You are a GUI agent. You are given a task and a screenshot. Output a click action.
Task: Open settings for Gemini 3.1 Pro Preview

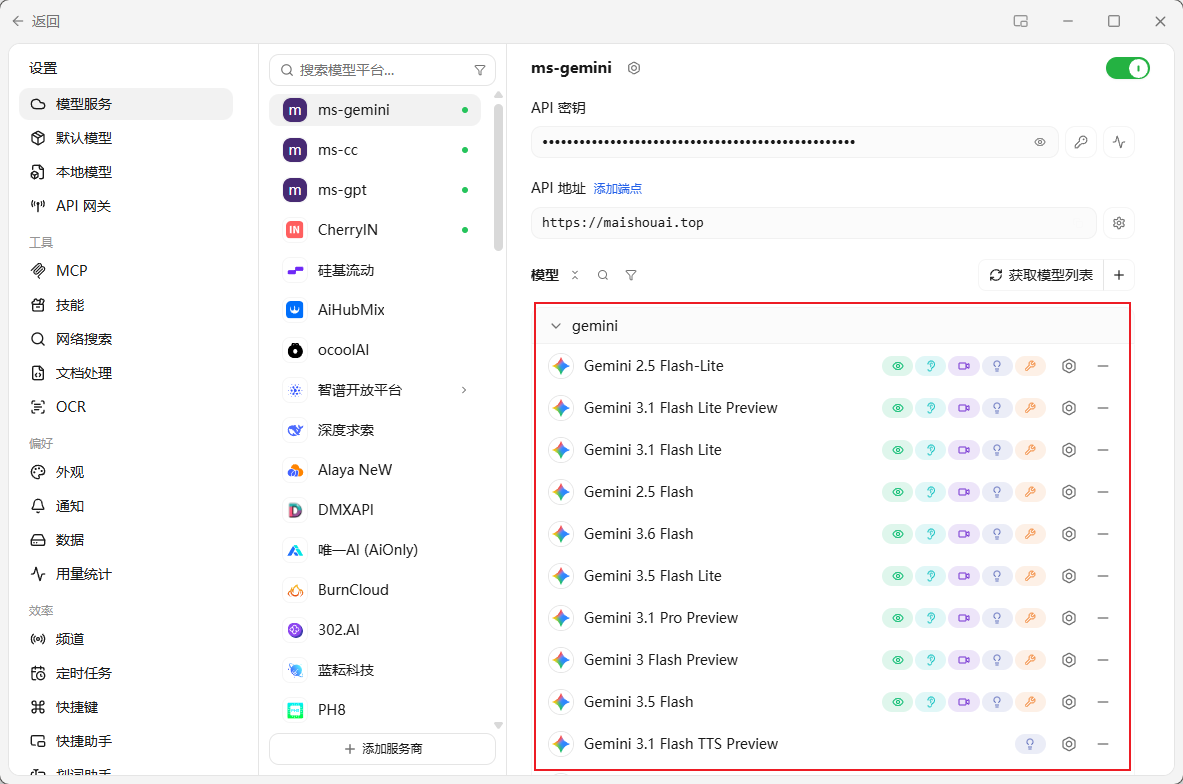(x=1068, y=618)
